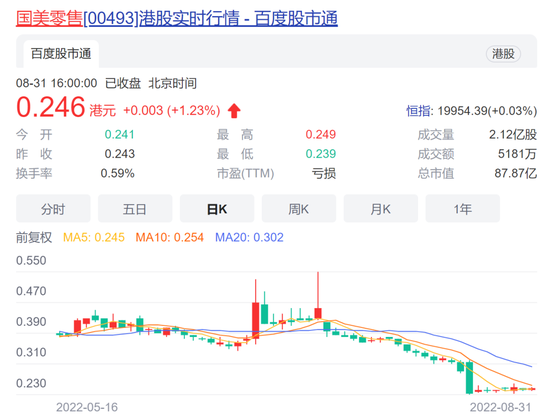Image resolution: width=550 pixels, height=418 pixels.
Task: Switch chart to 1年 view
Action: (462, 209)
